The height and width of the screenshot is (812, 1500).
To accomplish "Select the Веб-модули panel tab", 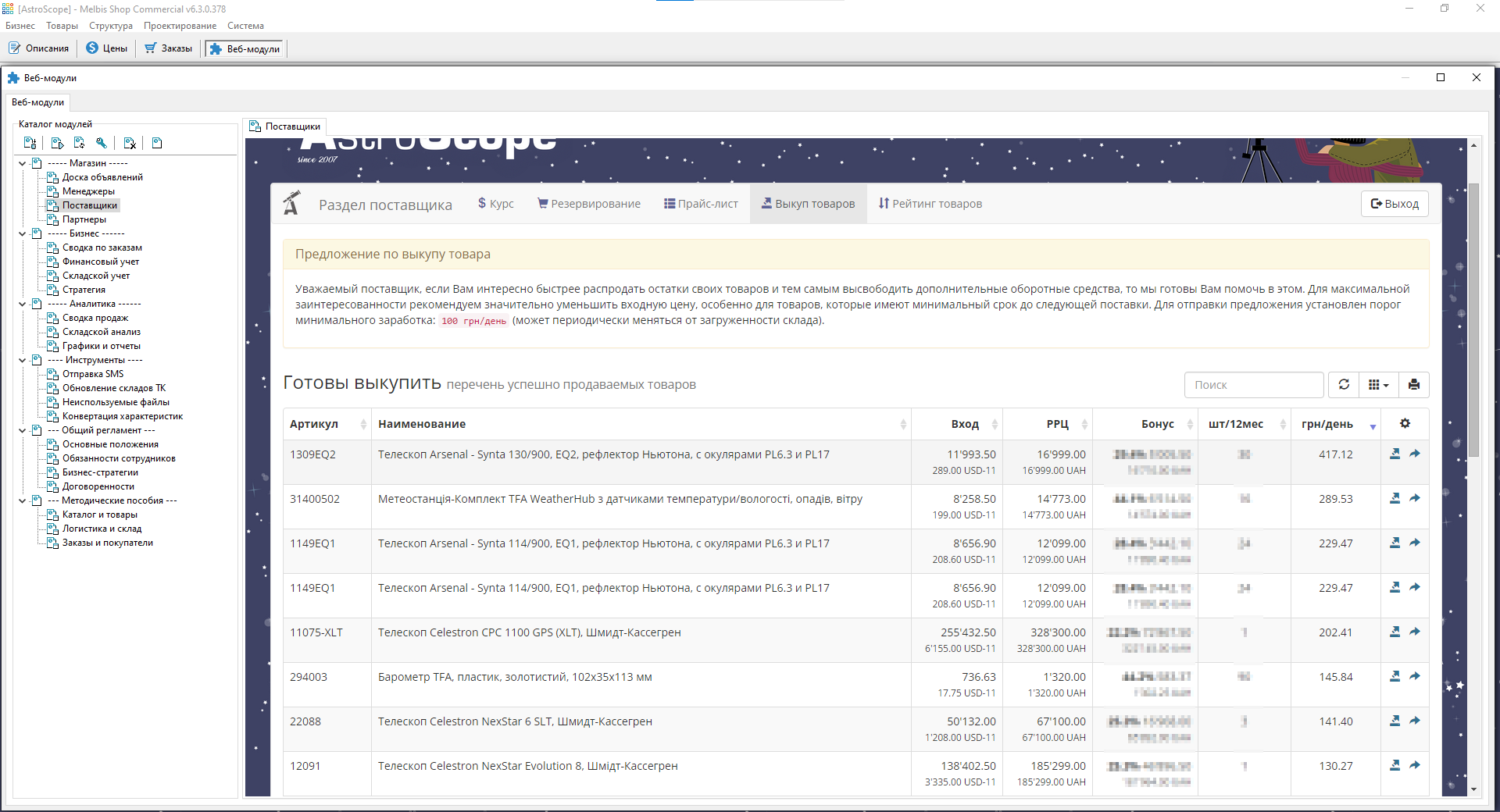I will (38, 102).
